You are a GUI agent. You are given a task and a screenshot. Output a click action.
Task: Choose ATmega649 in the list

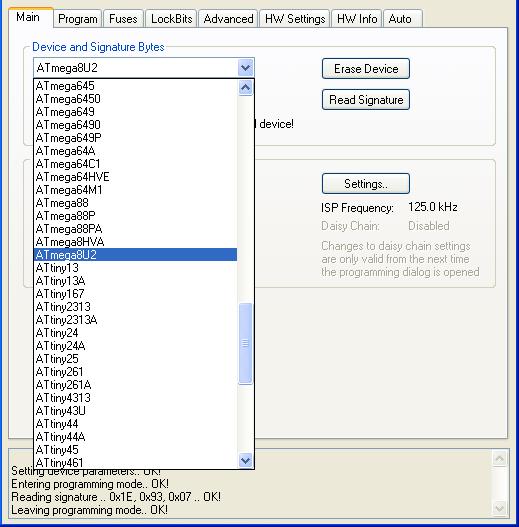pos(135,112)
